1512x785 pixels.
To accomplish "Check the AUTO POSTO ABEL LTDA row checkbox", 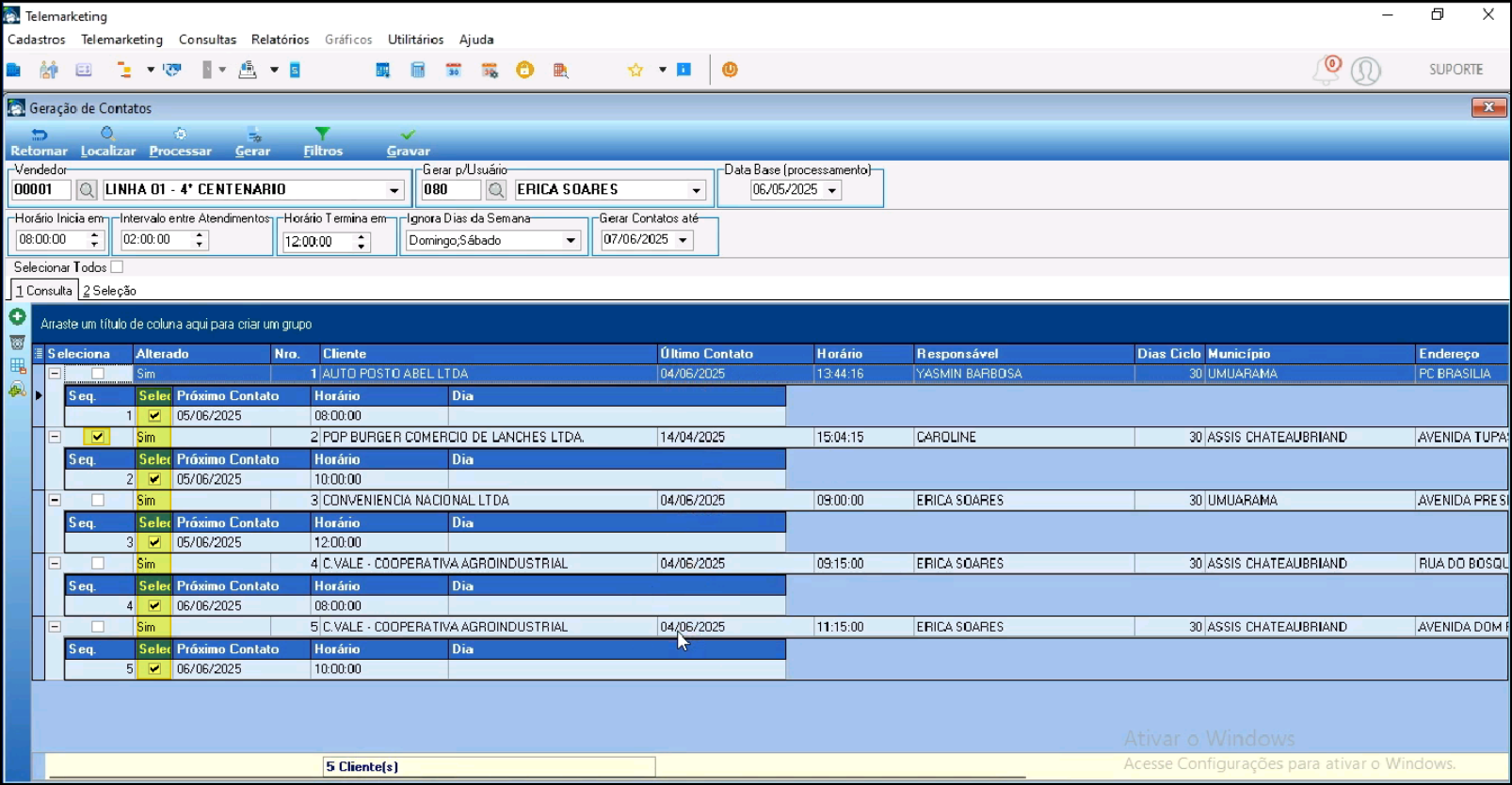I will [98, 374].
